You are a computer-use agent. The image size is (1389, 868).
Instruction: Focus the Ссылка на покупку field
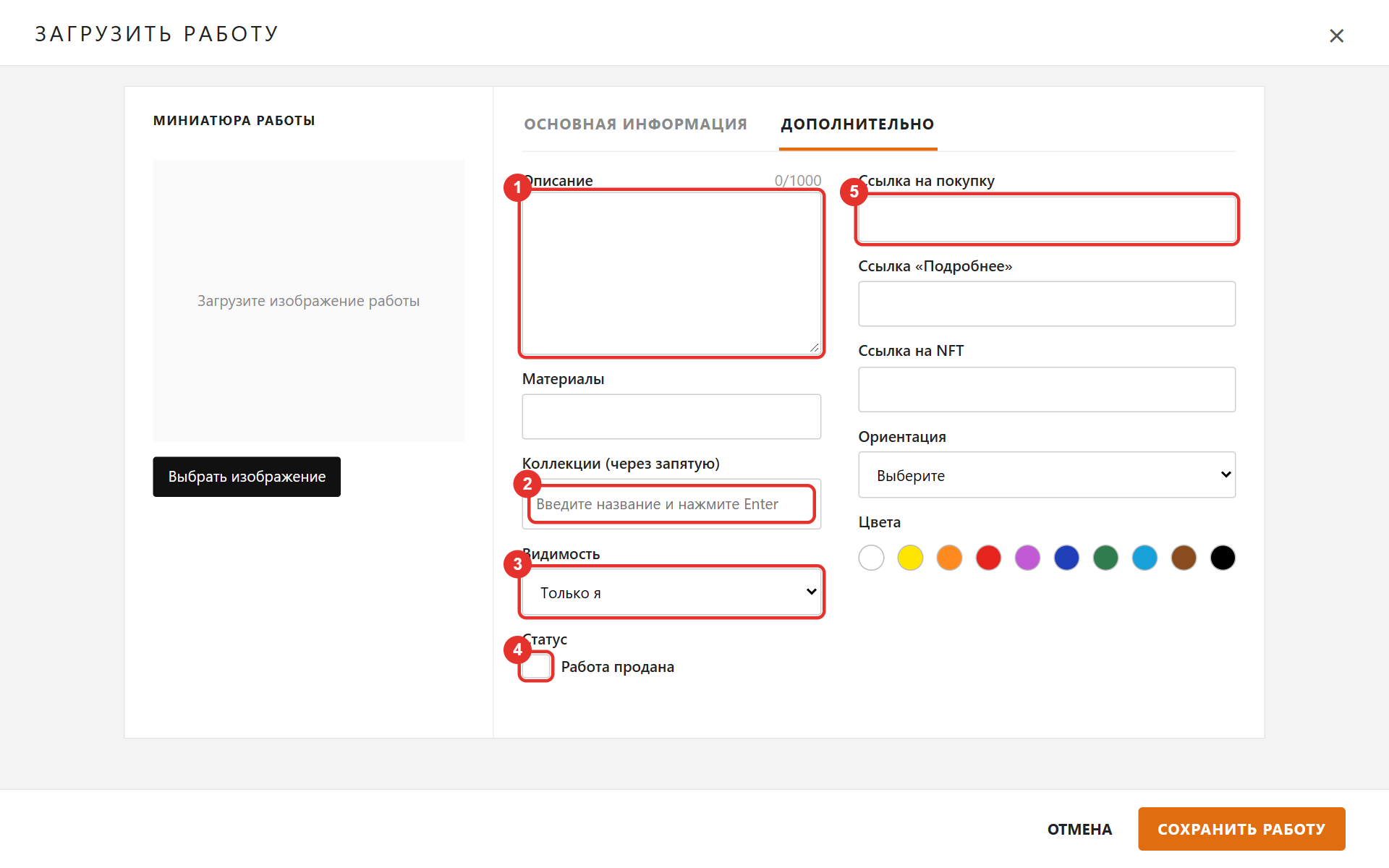point(1047,219)
